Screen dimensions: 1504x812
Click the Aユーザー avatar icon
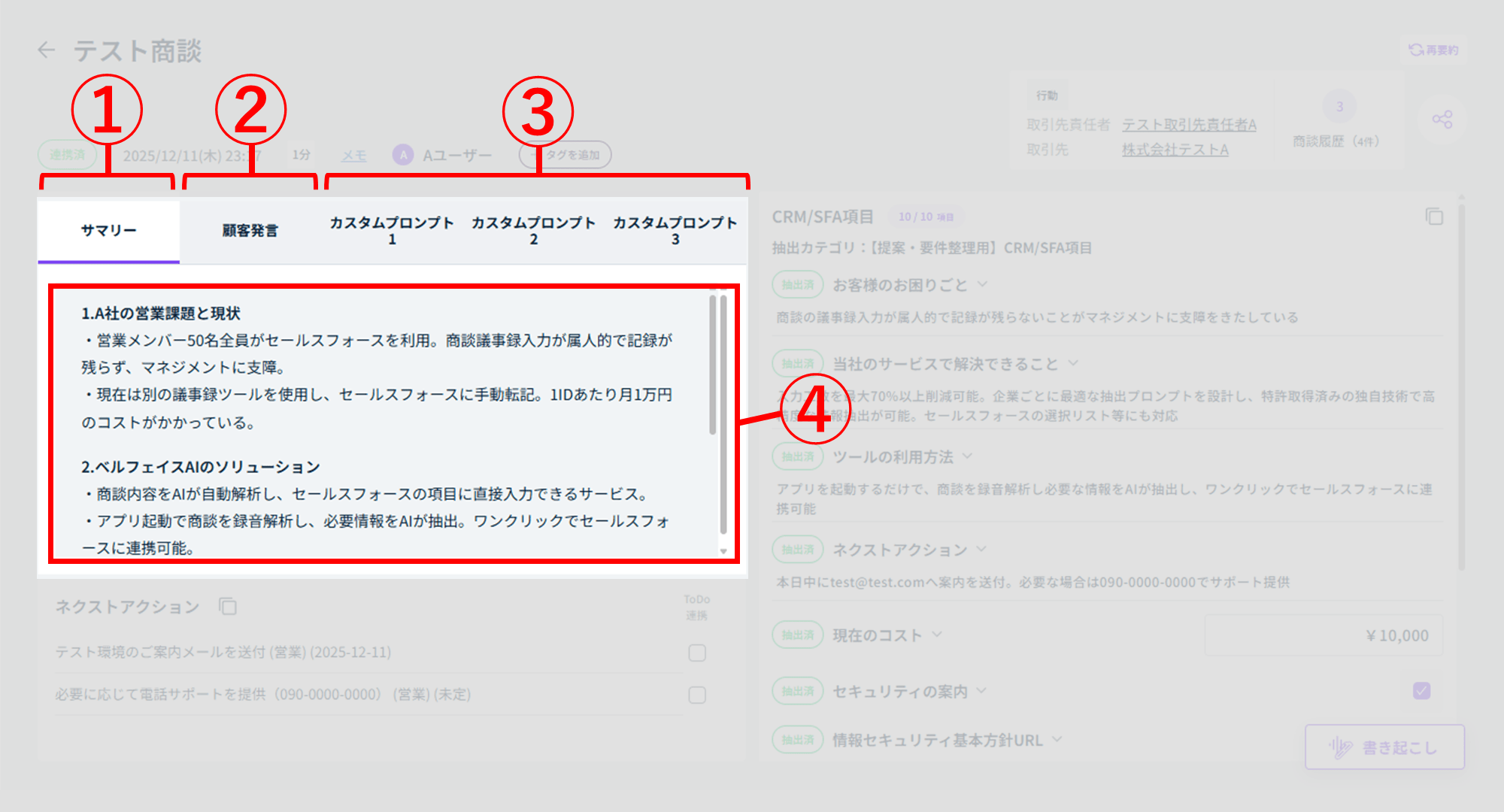pyautogui.click(x=403, y=155)
